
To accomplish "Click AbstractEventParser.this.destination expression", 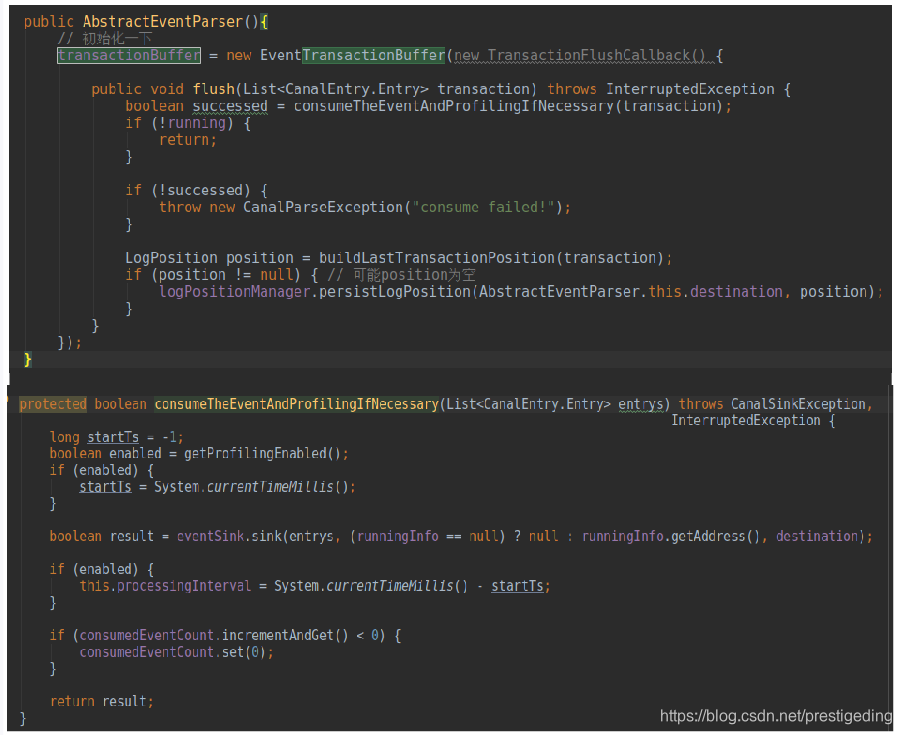I will (x=630, y=292).
